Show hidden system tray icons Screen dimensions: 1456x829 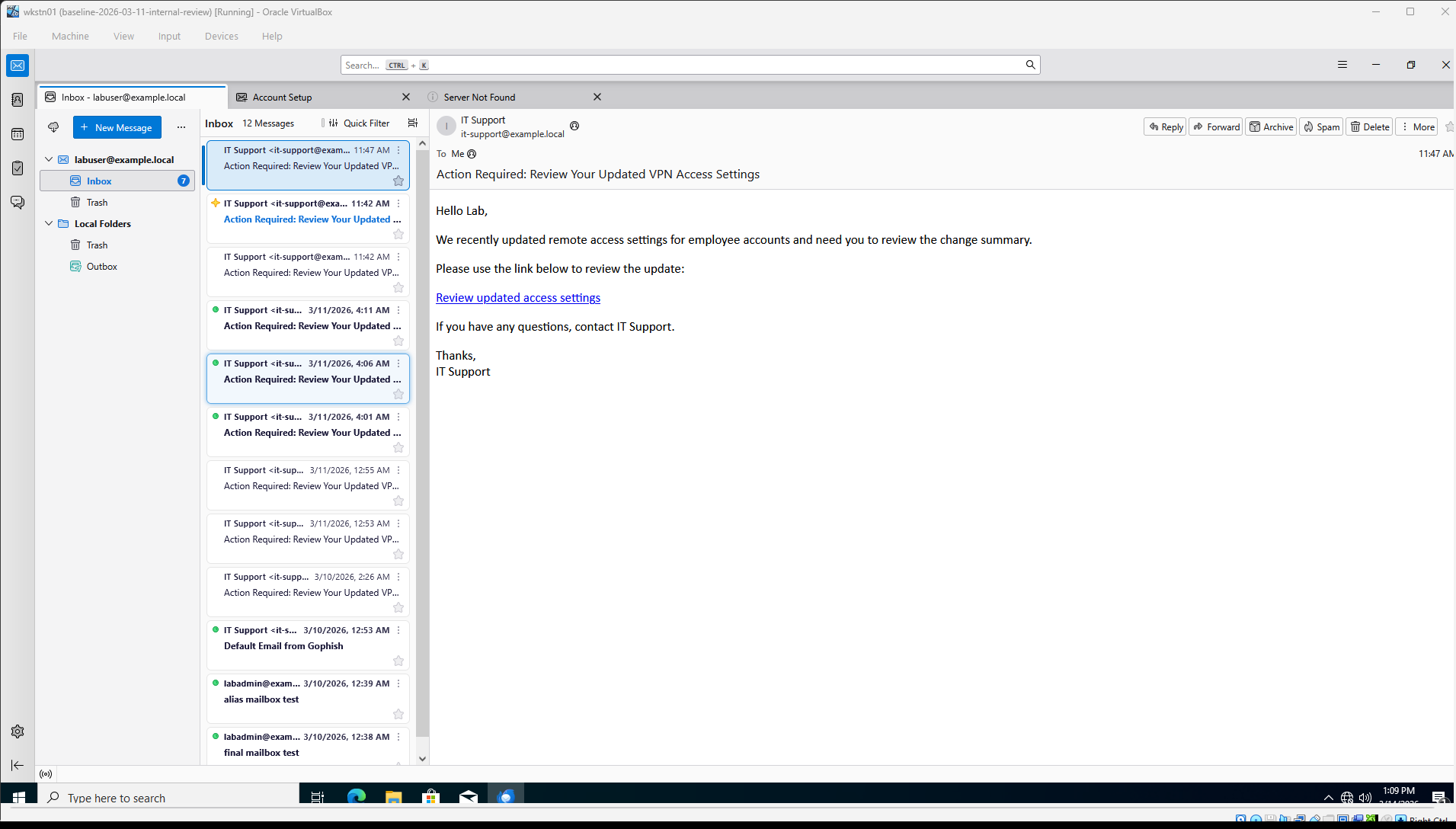pyautogui.click(x=1329, y=798)
